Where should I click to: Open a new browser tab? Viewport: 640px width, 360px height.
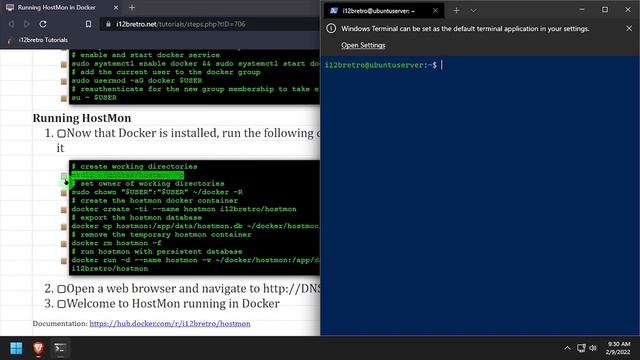click(132, 7)
